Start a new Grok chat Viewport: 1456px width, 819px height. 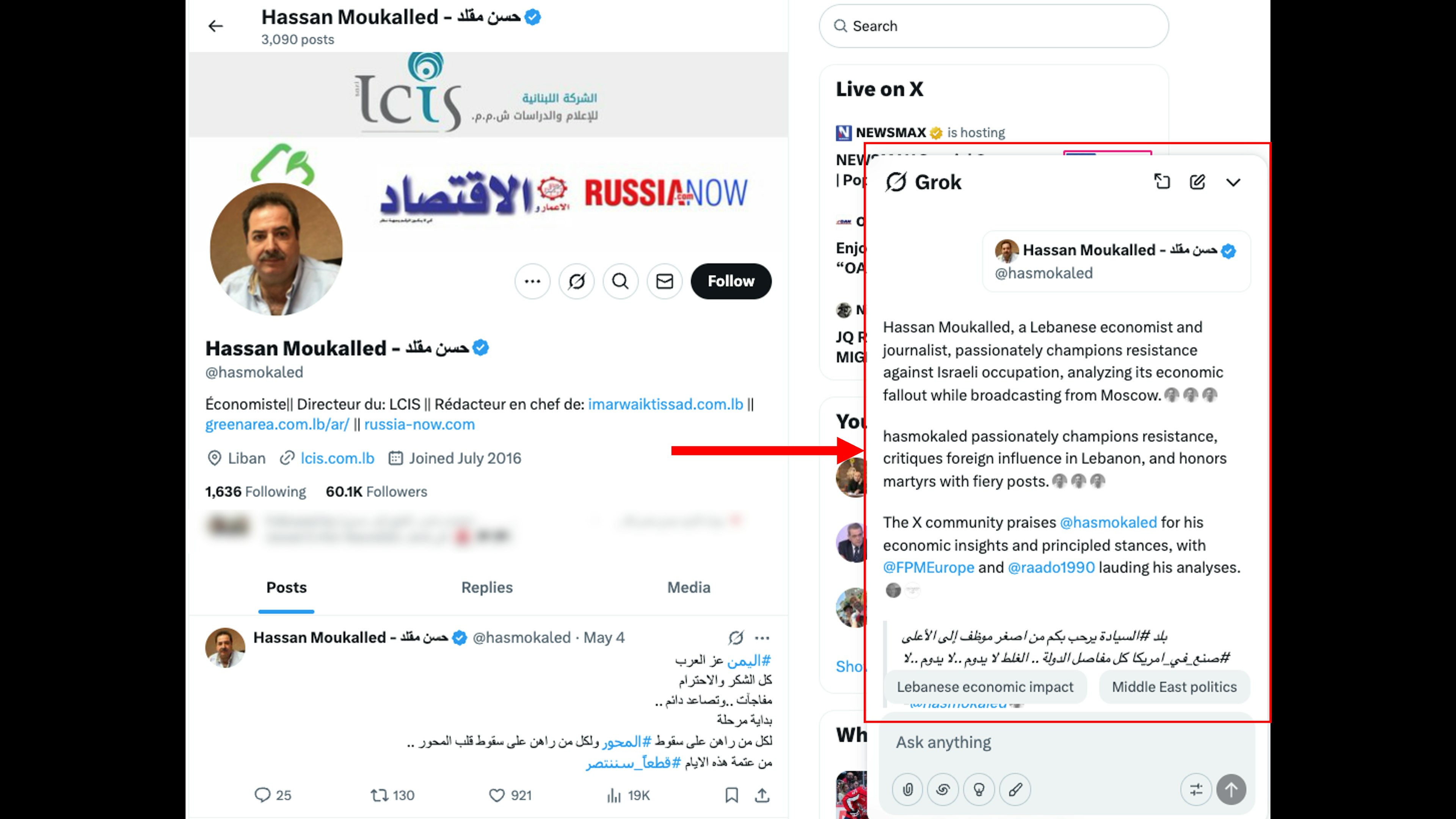(1198, 182)
